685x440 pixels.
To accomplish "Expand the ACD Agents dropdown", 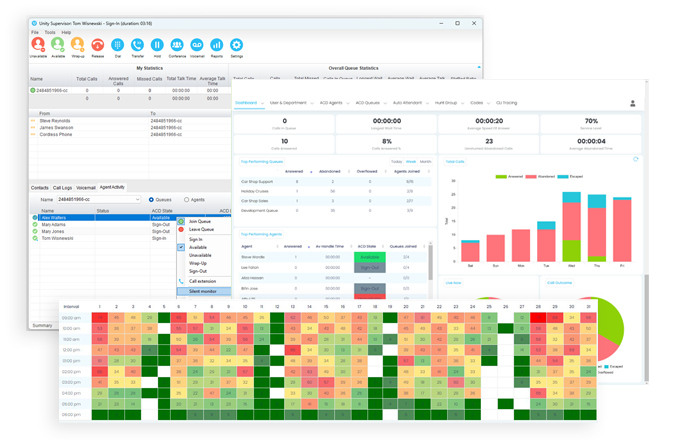I will point(348,104).
